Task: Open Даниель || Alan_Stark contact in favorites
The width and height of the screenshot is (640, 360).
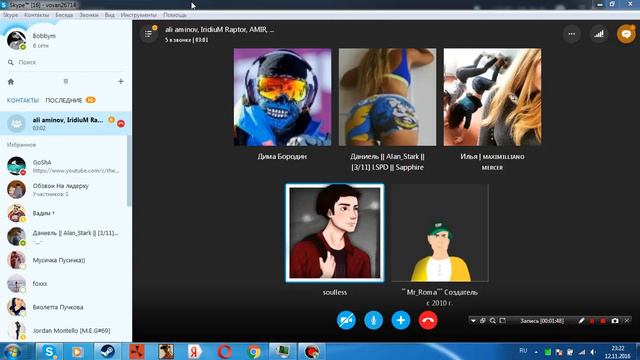Action: (64, 237)
